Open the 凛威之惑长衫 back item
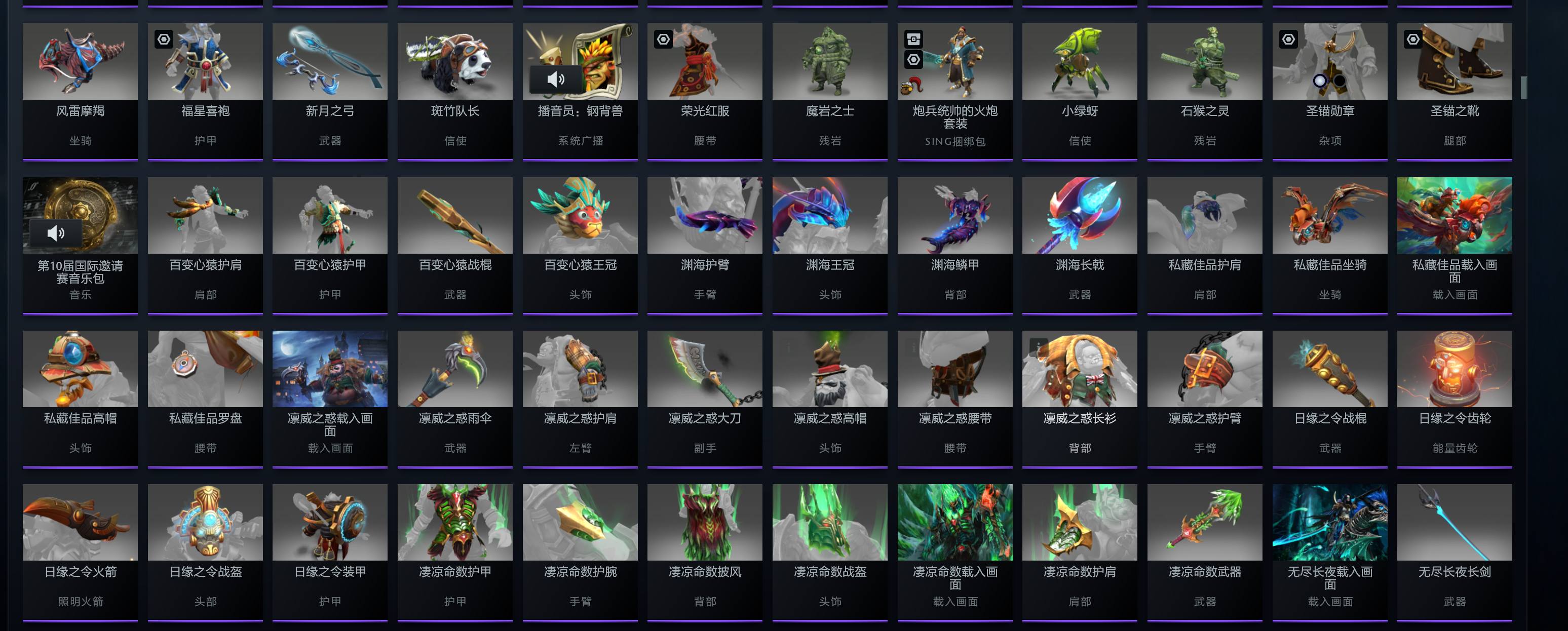1568x631 pixels. pos(1079,399)
